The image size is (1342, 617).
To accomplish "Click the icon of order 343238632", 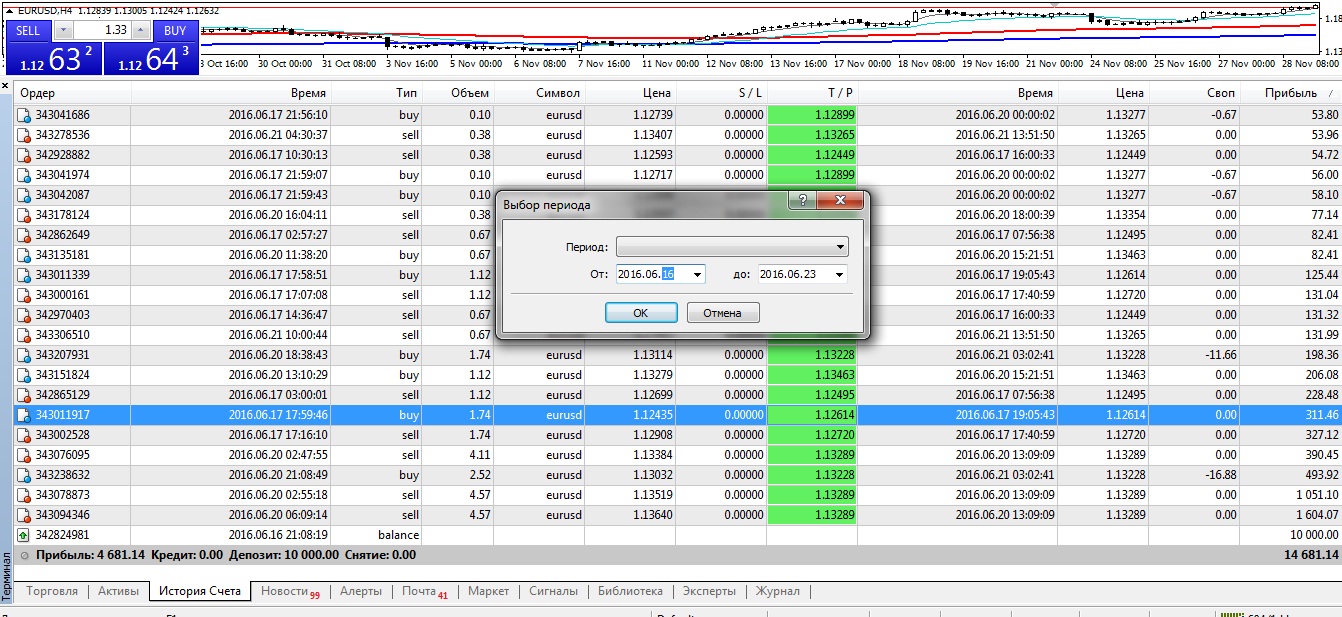I will (x=24, y=475).
